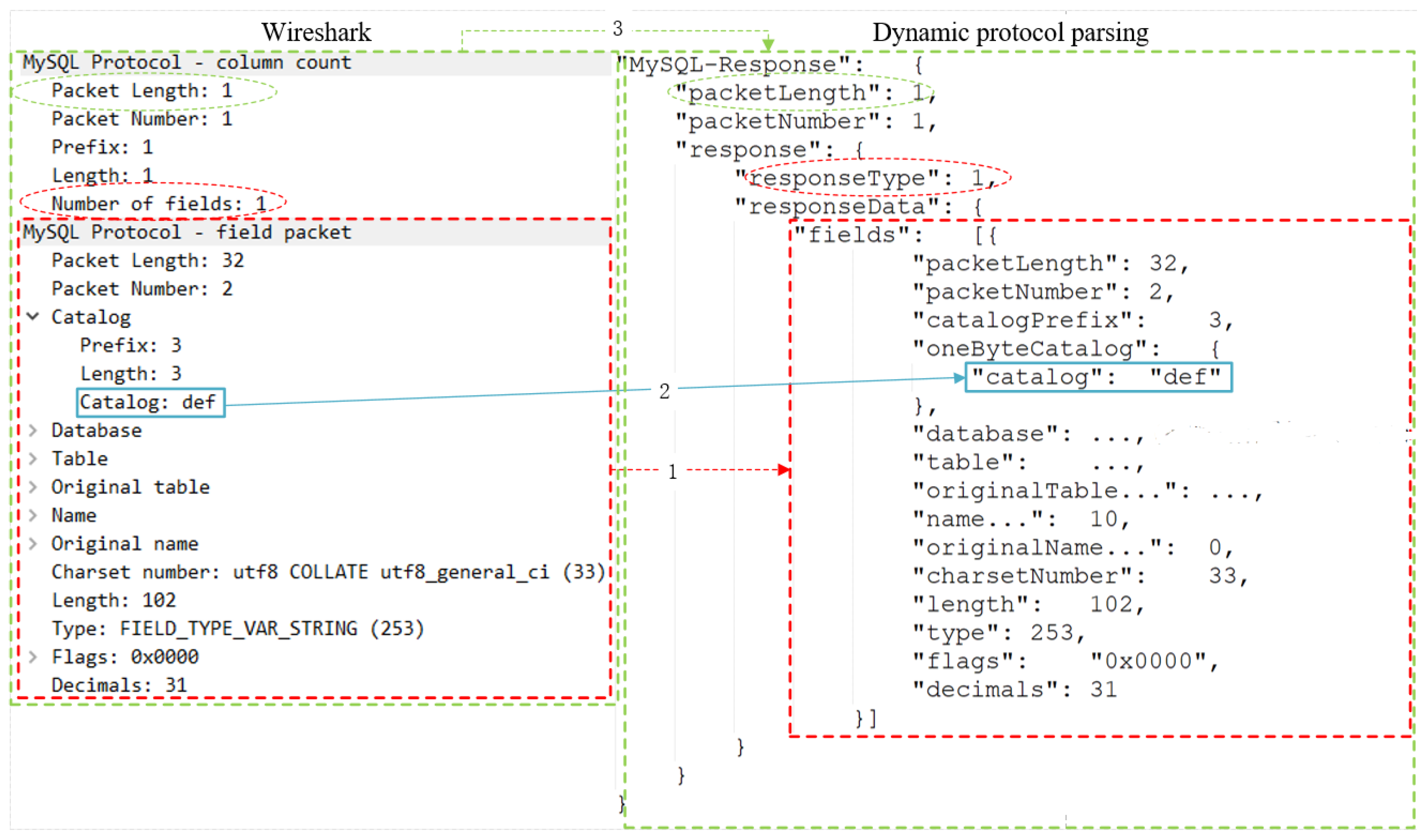Click the Catalog: def field
The height and width of the screenshot is (840, 1423).
[x=150, y=402]
